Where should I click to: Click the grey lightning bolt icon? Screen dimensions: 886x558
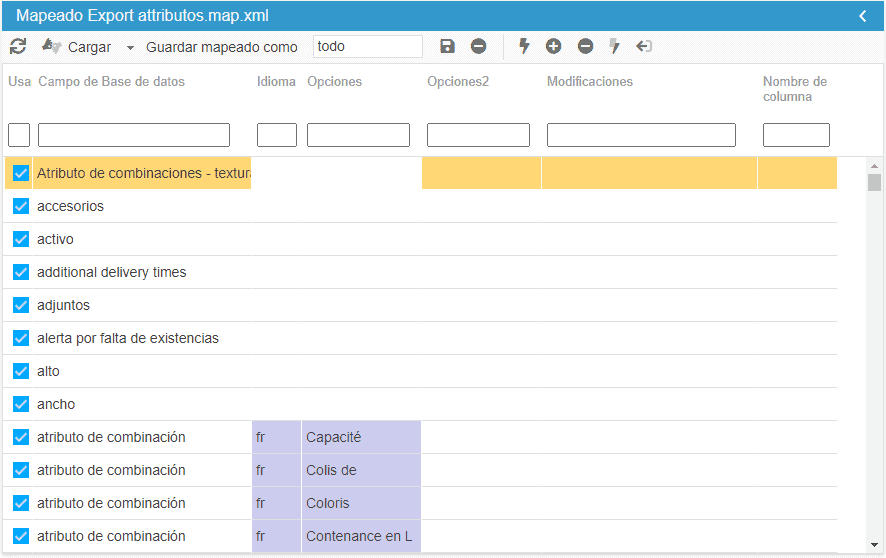pos(615,47)
